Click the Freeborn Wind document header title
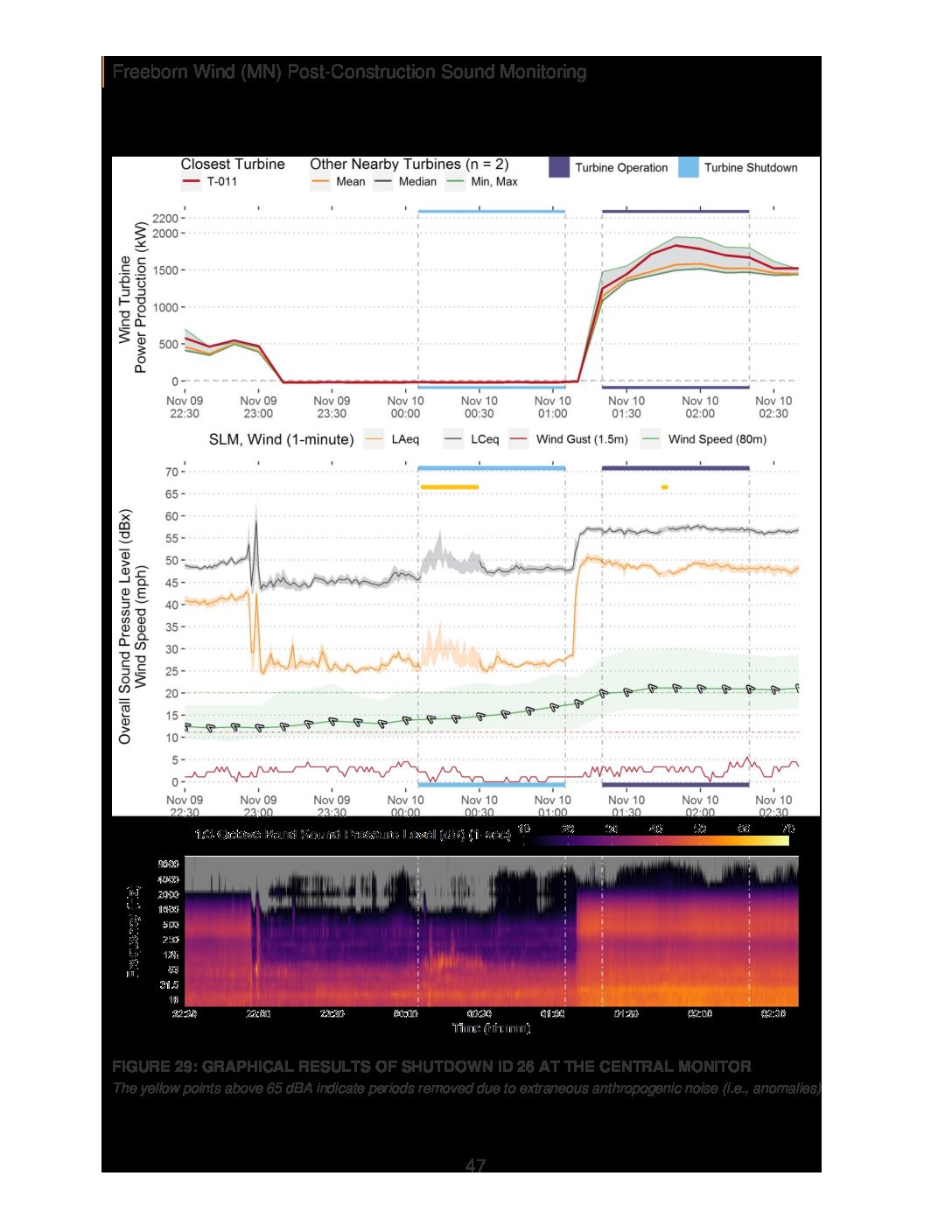The width and height of the screenshot is (952, 1232). 349,72
